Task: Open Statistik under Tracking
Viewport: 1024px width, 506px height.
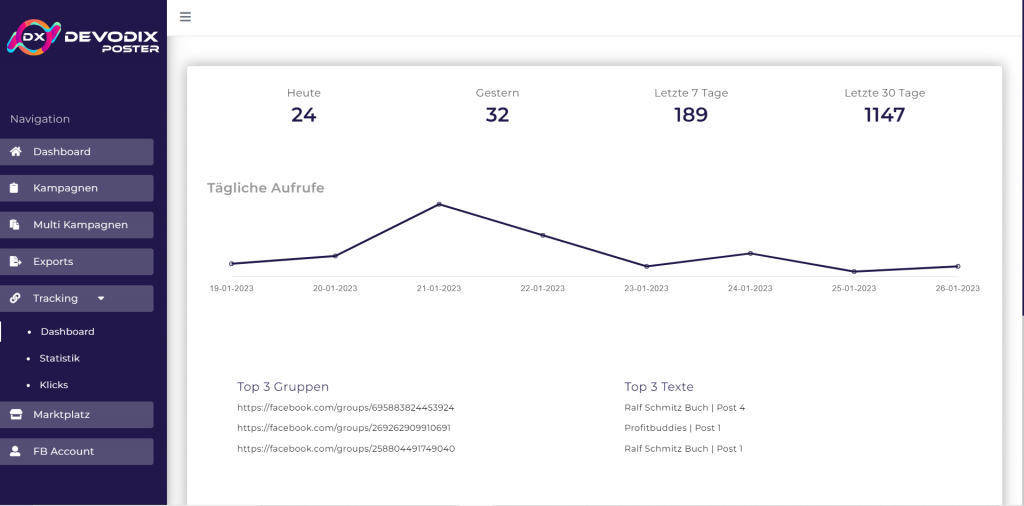Action: coord(59,358)
